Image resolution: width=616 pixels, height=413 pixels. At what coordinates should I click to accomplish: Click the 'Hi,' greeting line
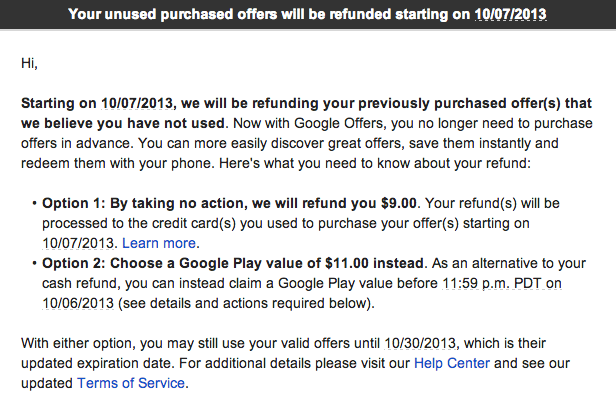click(x=29, y=63)
